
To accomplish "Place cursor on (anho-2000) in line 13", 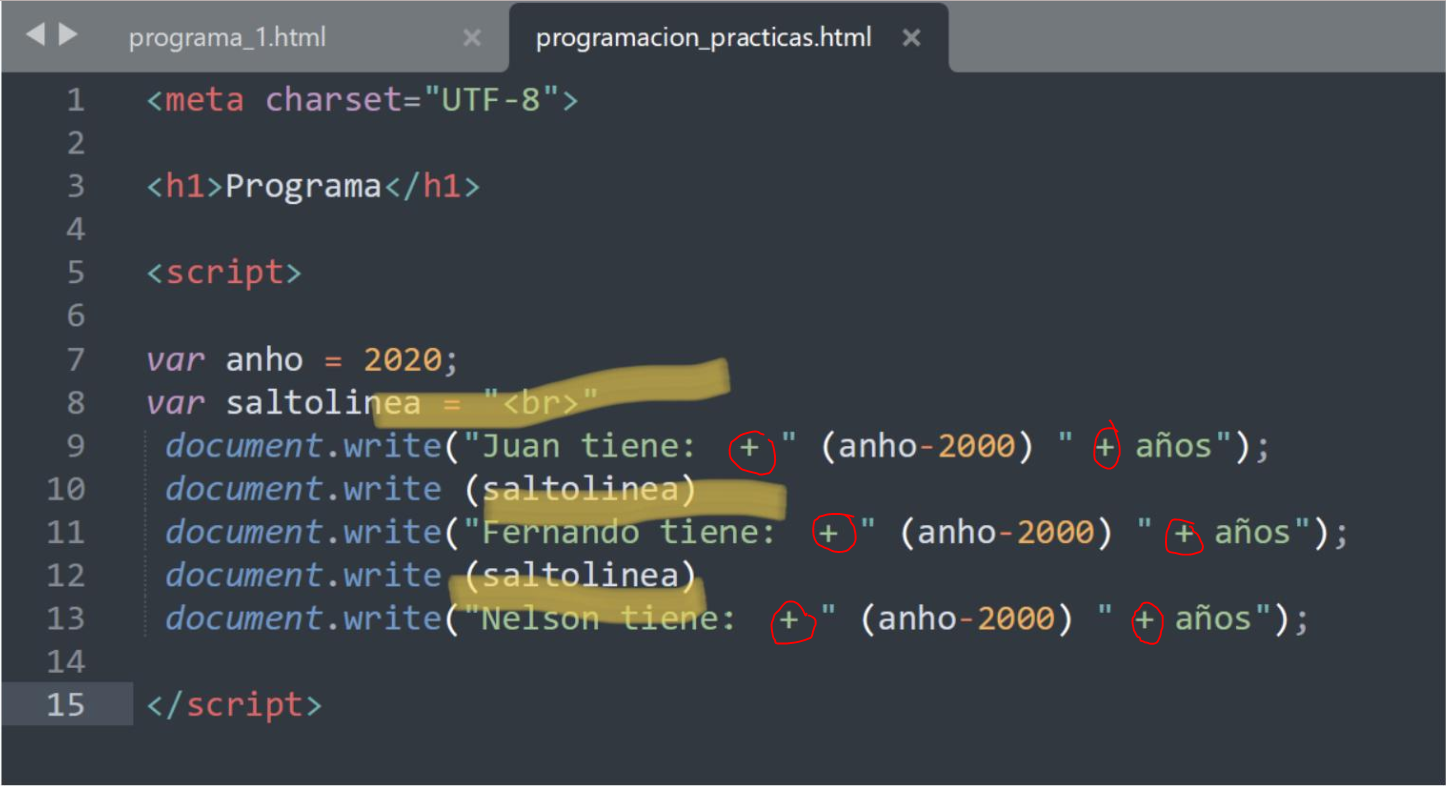I will [967, 618].
